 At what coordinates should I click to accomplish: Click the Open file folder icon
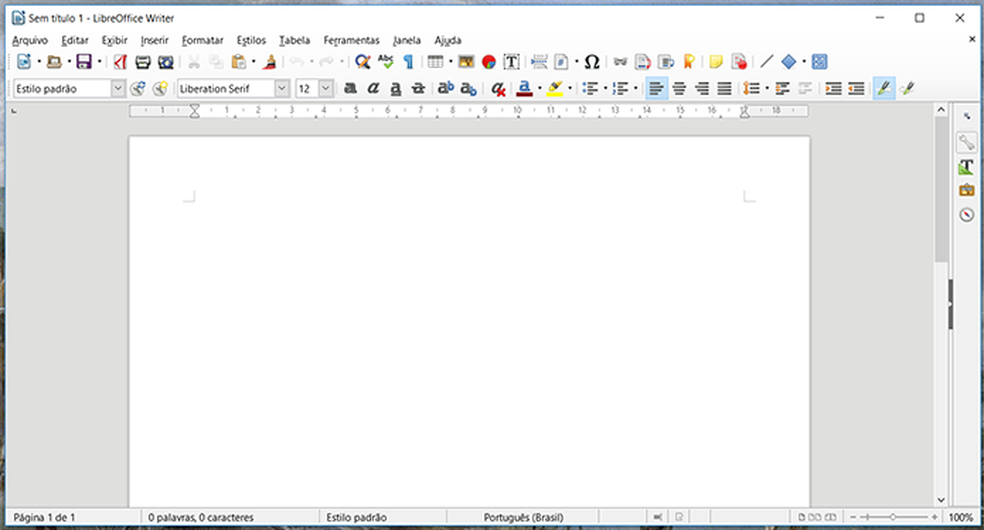coord(54,61)
